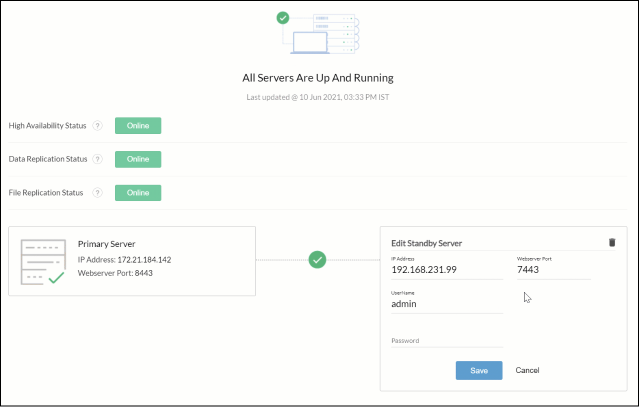The image size is (639, 407).
Task: Click the High Availability Online status badge
Action: (x=138, y=126)
